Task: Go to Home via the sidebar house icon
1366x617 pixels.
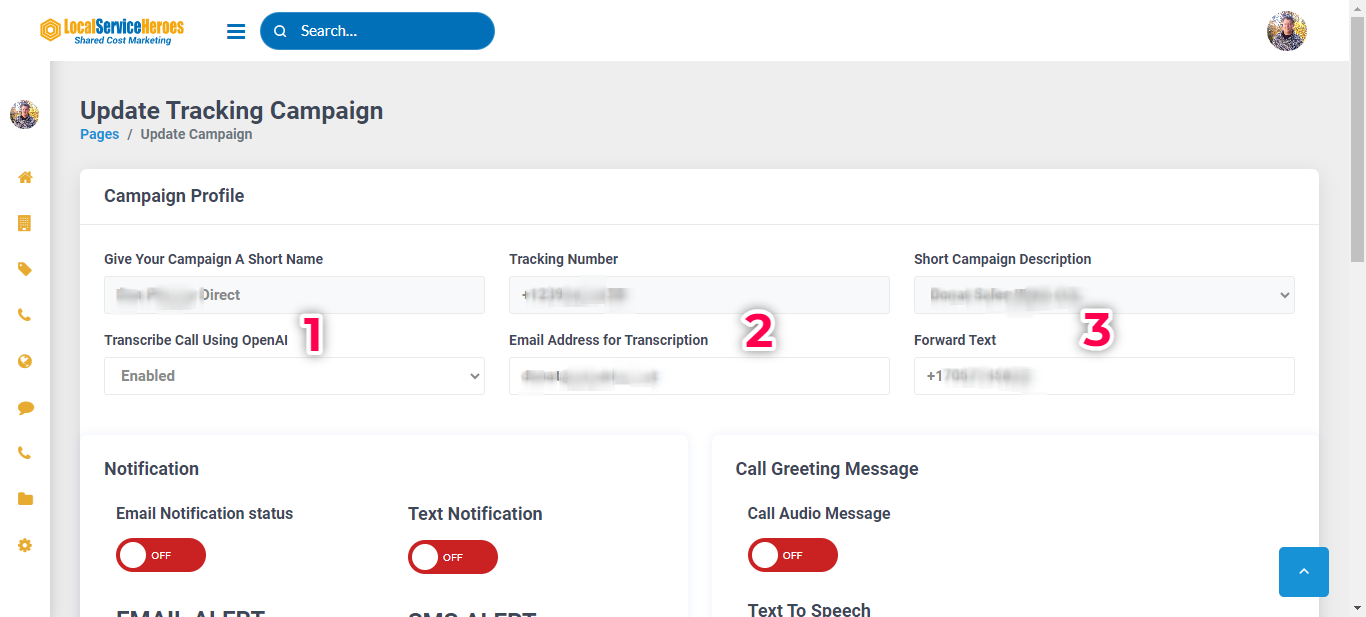Action: [x=25, y=177]
